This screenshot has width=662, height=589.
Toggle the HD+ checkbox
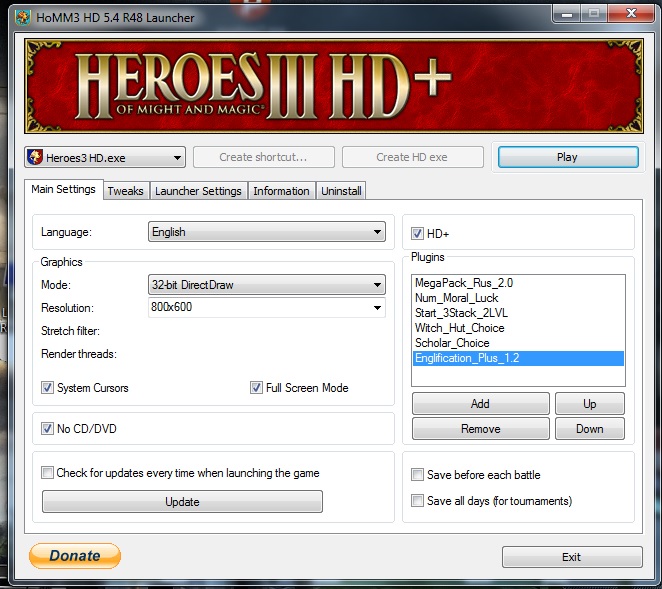(x=417, y=233)
